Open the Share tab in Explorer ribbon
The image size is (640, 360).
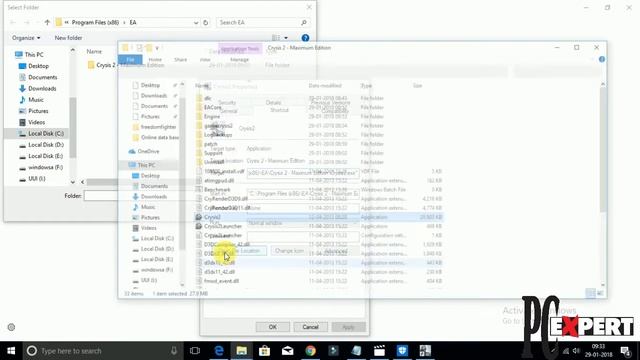pyautogui.click(x=180, y=60)
